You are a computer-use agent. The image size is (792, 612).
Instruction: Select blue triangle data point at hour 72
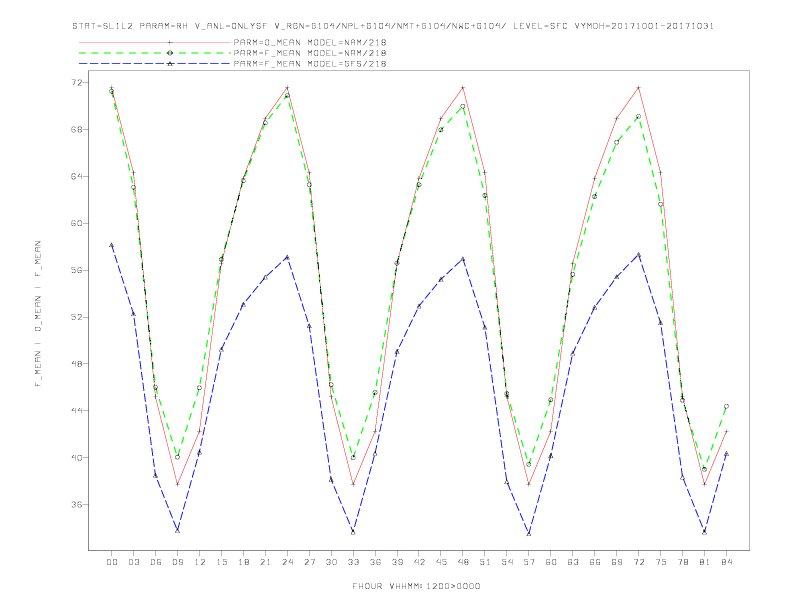pyautogui.click(x=638, y=254)
